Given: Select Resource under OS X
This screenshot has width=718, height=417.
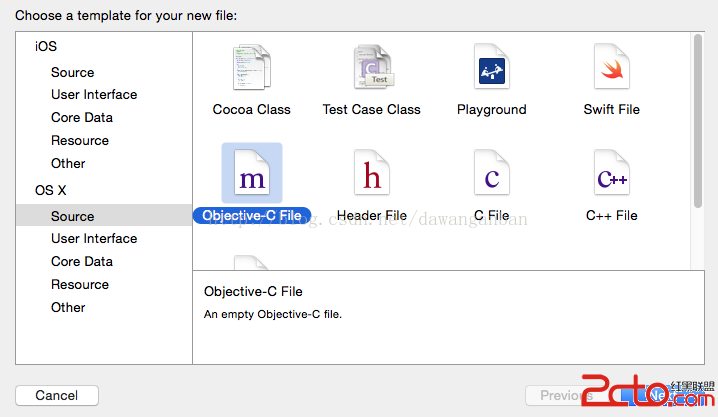Looking at the screenshot, I should 80,284.
